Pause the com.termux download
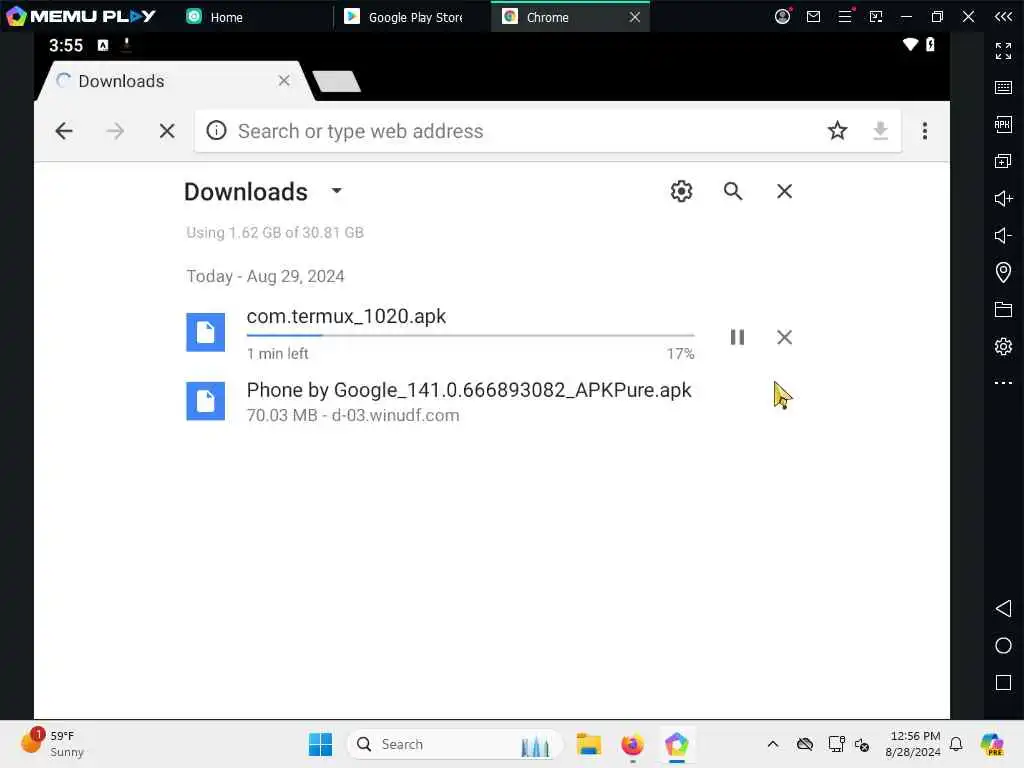 click(x=737, y=337)
